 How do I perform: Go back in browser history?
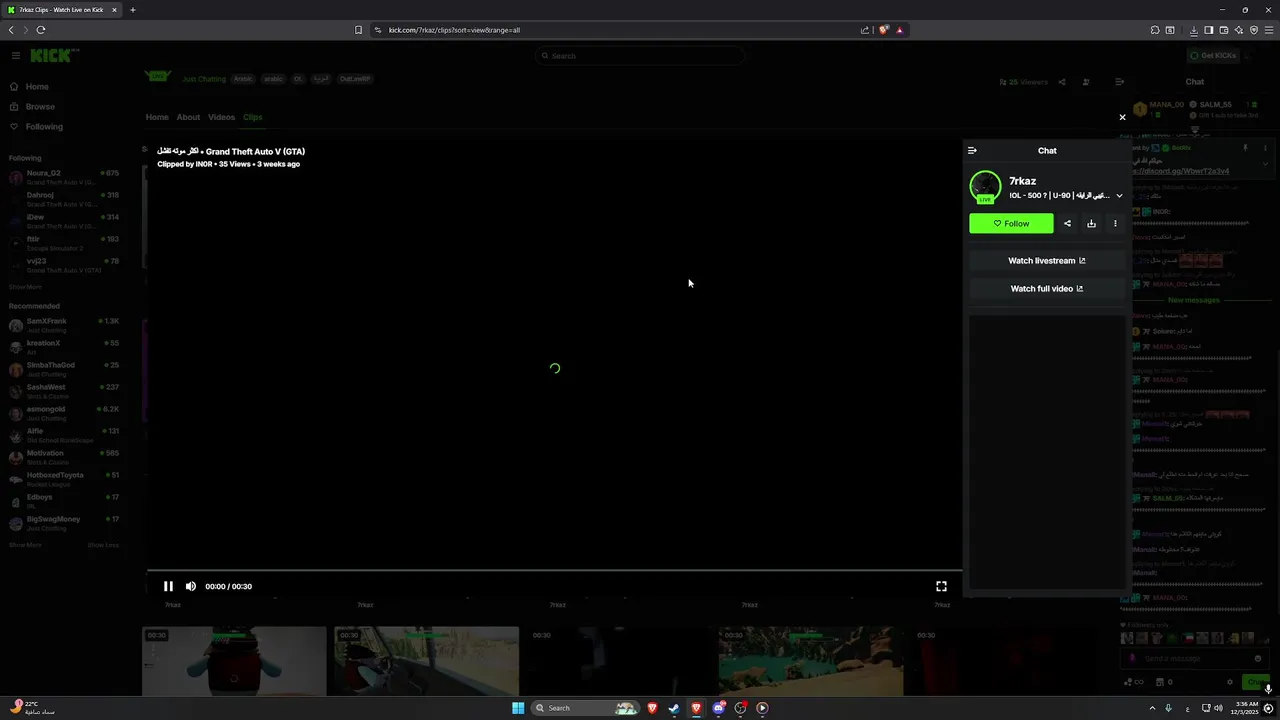[x=11, y=30]
